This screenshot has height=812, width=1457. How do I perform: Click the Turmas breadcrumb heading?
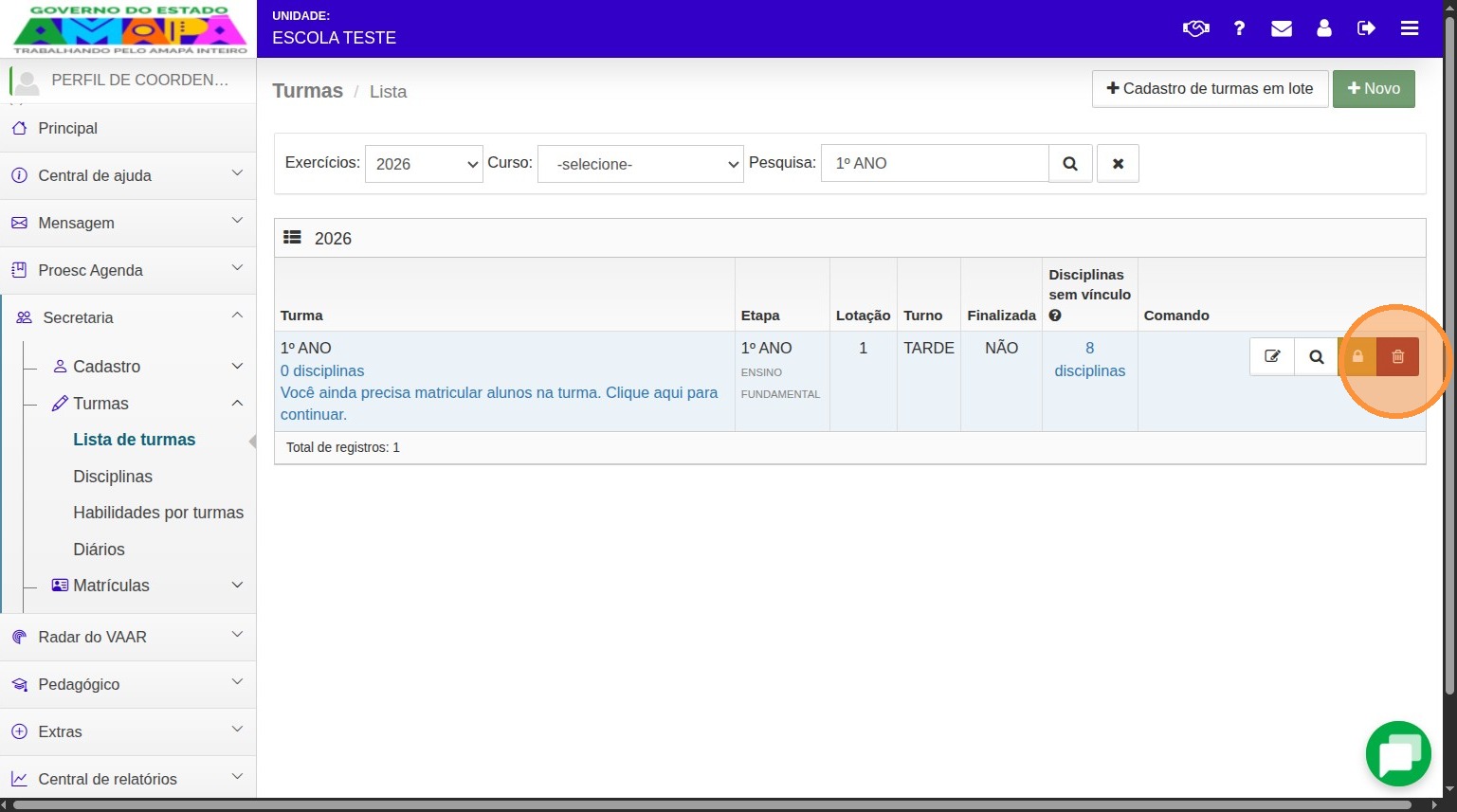(x=308, y=91)
